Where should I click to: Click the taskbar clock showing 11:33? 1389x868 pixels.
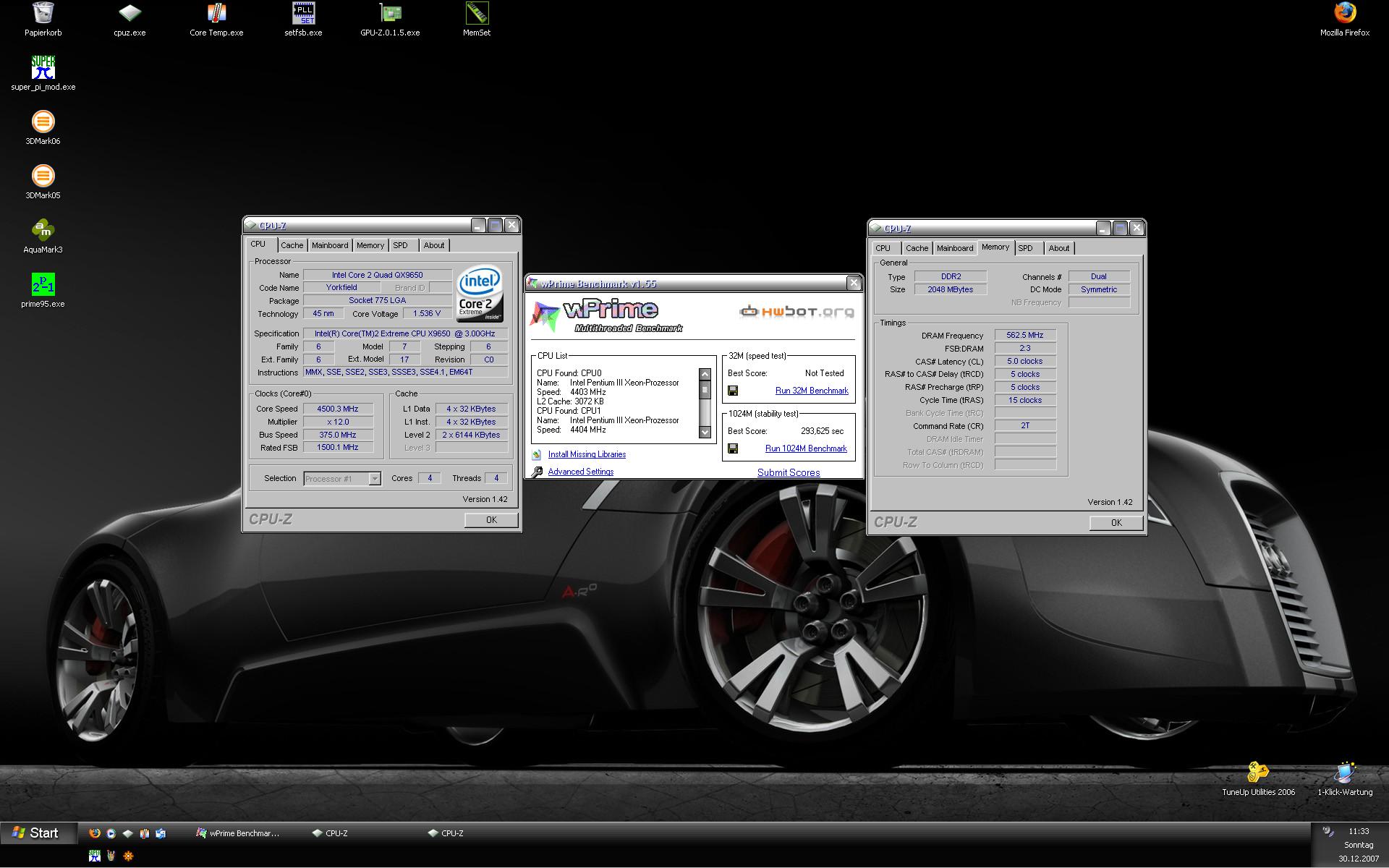tap(1359, 831)
